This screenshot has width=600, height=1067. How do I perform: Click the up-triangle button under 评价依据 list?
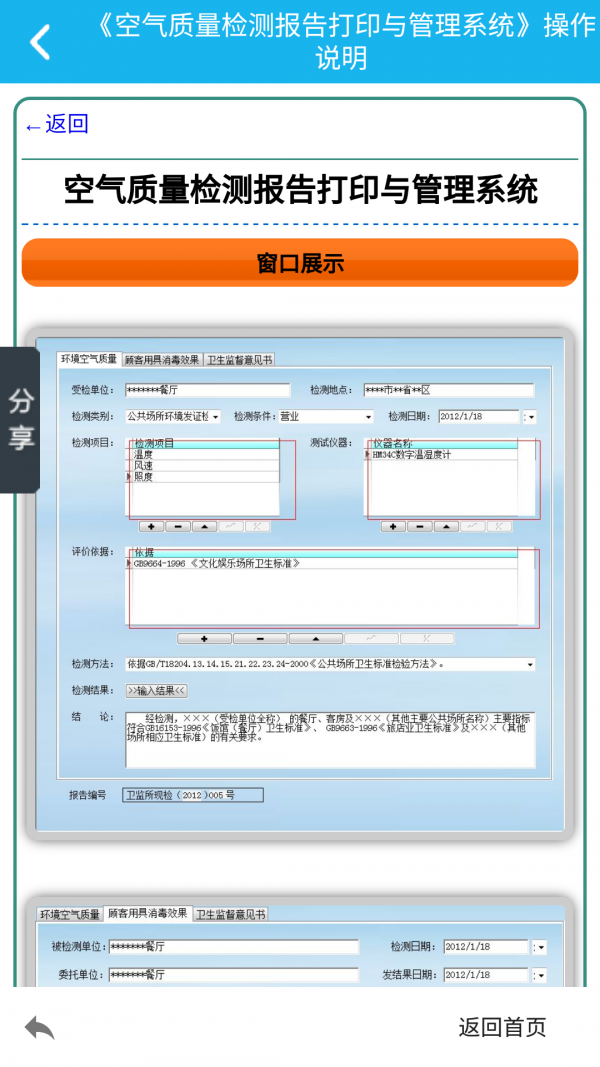tap(316, 639)
